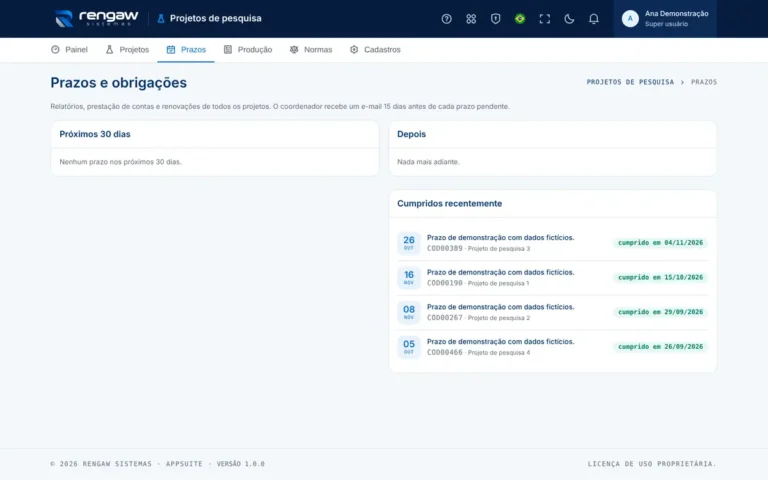Click the shield security icon

(495, 19)
